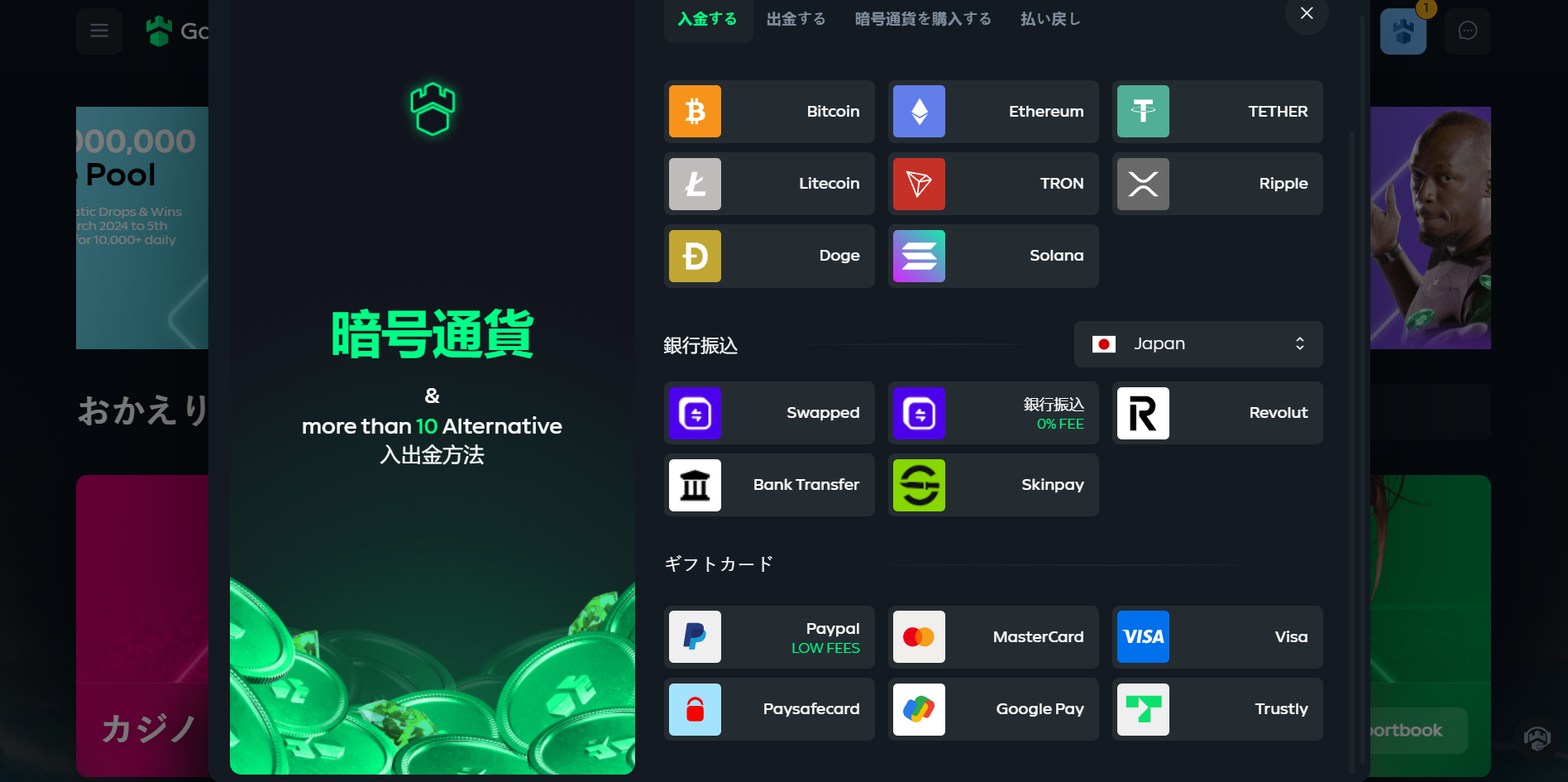Expand country list using the up-down arrows
Viewport: 1568px width, 782px height.
(x=1299, y=344)
